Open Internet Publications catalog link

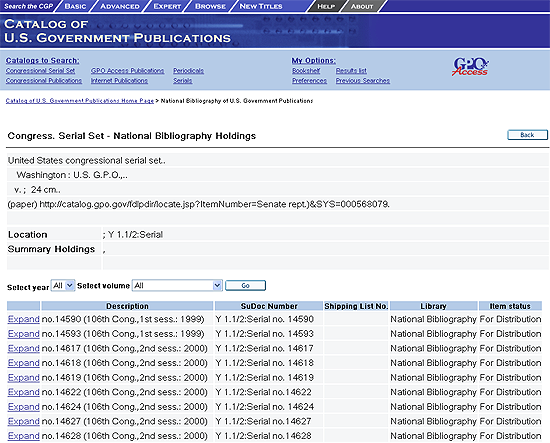point(119,81)
